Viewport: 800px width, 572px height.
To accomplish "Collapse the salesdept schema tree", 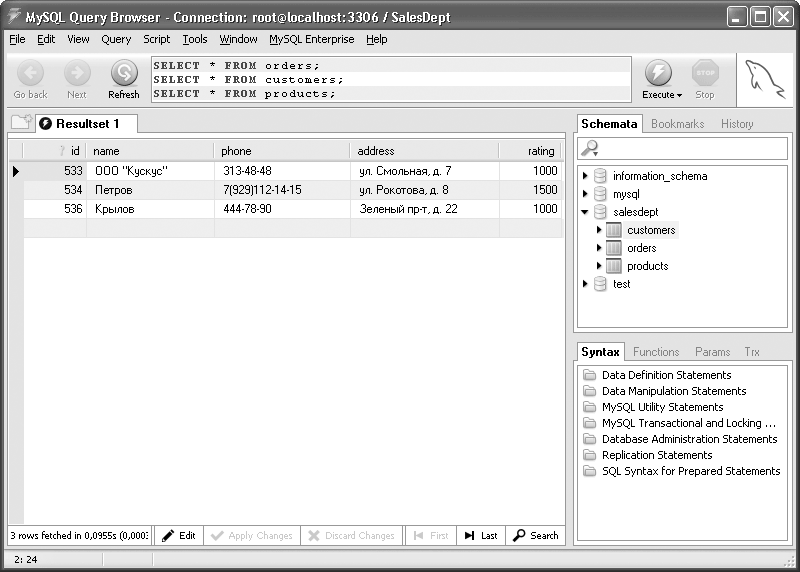I will (x=585, y=212).
